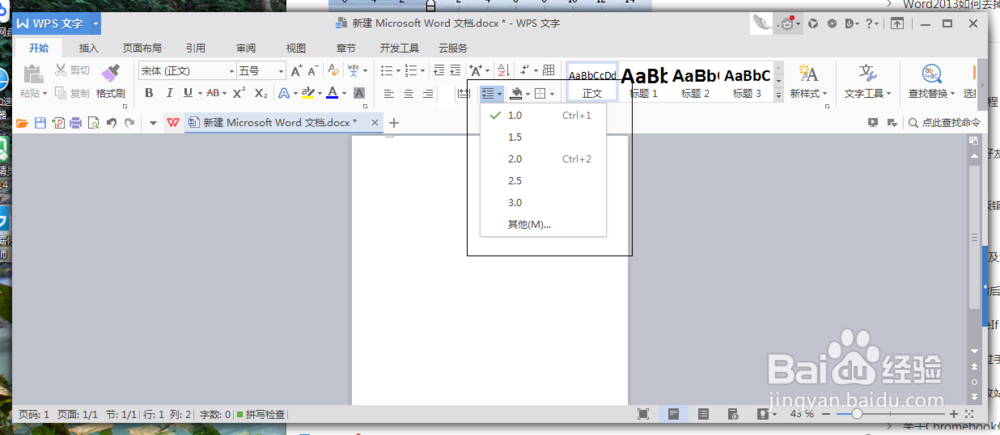Click the 剪切 cut button
This screenshot has height=435, width=1000.
coord(73,70)
